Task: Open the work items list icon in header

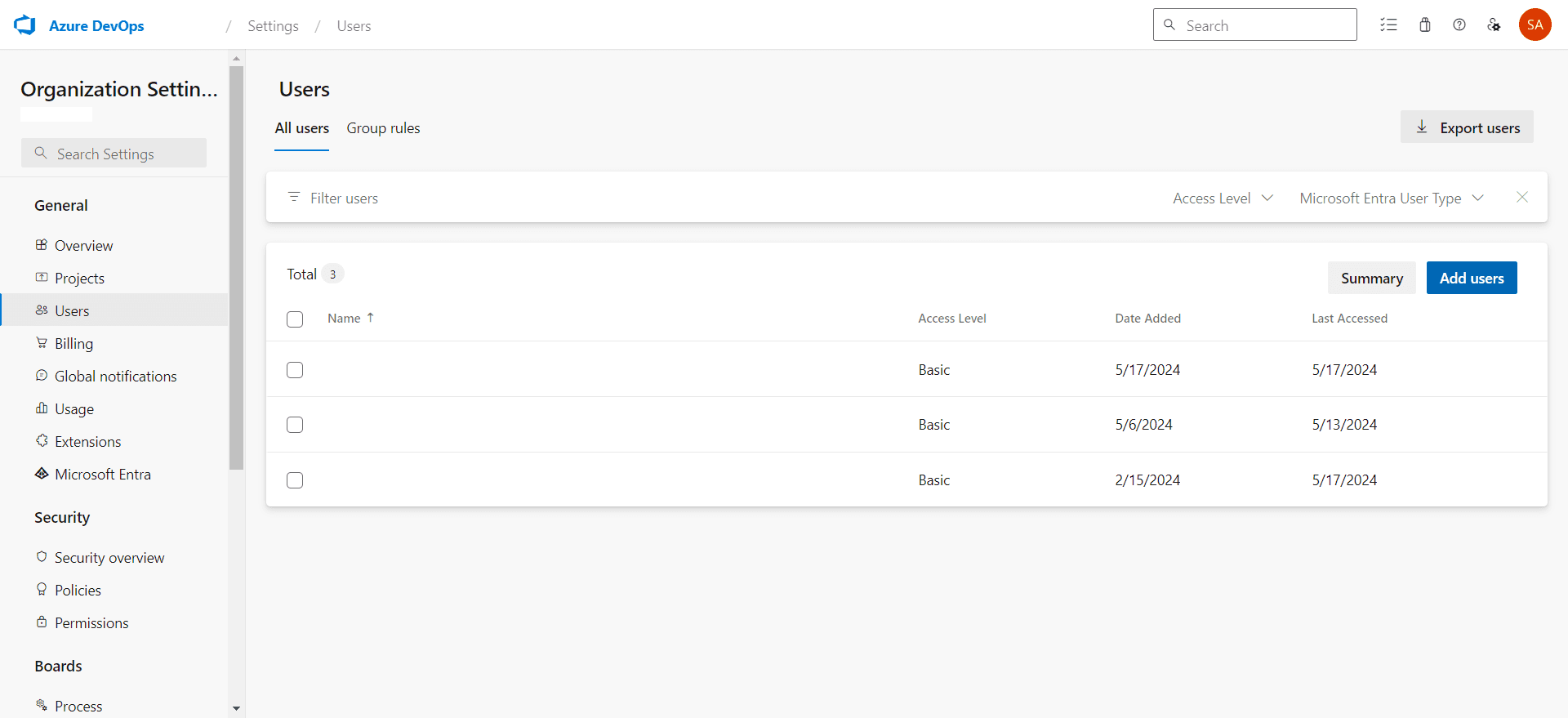Action: tap(1388, 25)
